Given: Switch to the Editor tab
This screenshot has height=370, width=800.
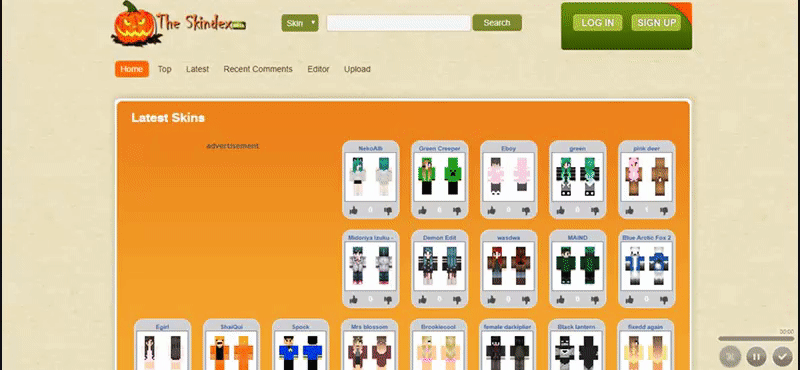Looking at the screenshot, I should 318,69.
